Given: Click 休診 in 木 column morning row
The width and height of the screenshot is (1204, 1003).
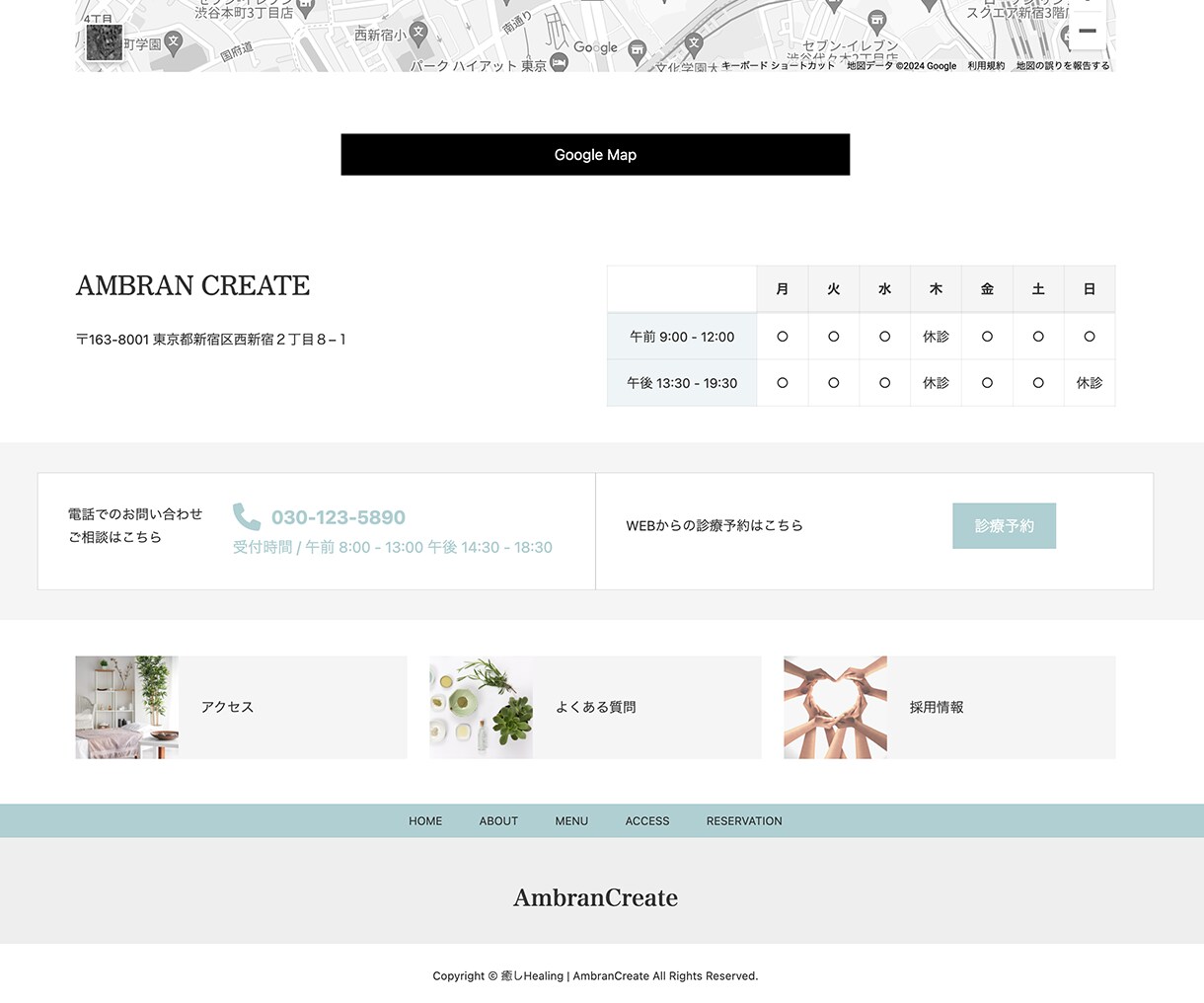Looking at the screenshot, I should (x=936, y=337).
